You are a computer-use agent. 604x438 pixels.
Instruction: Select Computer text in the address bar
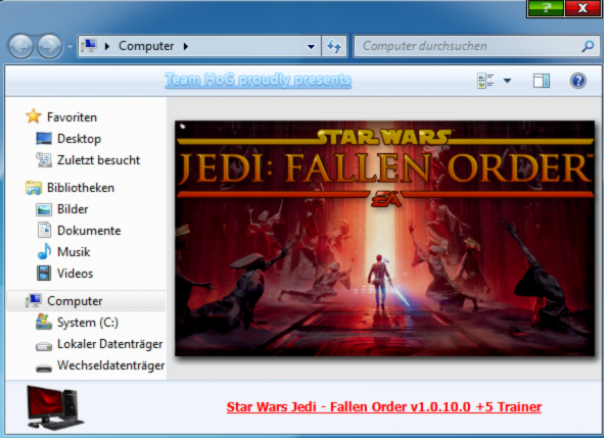point(146,46)
